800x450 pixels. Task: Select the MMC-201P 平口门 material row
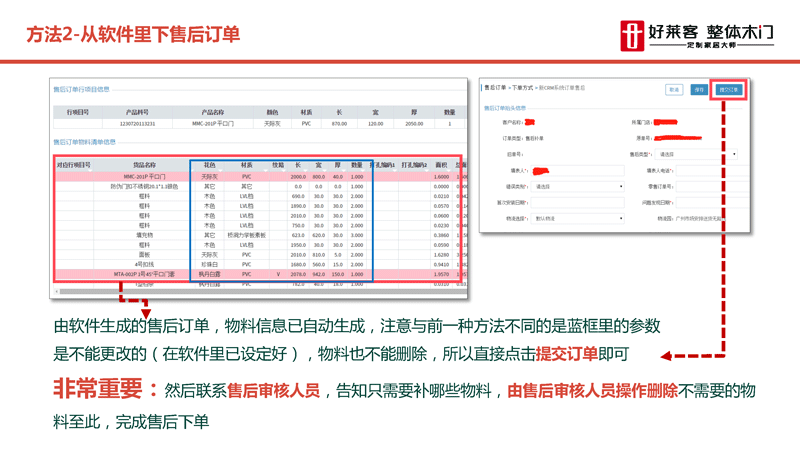(x=145, y=177)
